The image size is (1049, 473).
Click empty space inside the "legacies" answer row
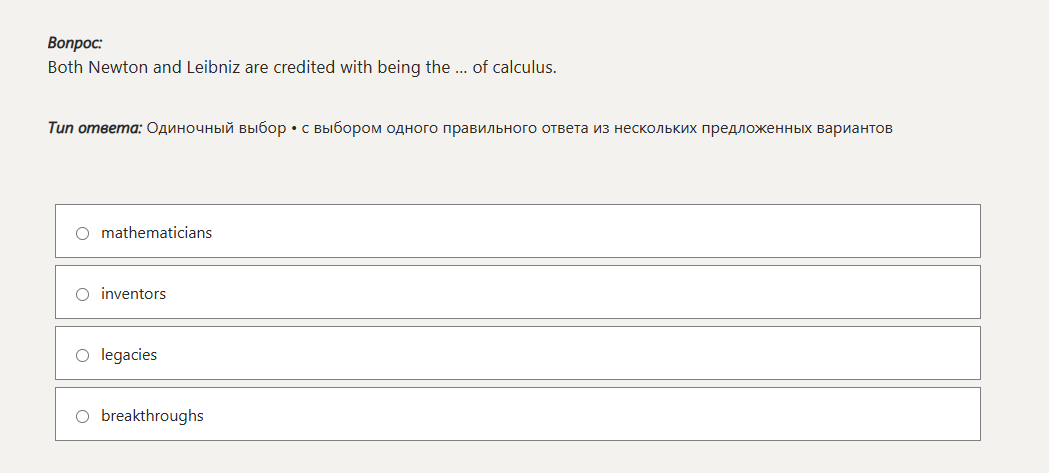click(600, 355)
